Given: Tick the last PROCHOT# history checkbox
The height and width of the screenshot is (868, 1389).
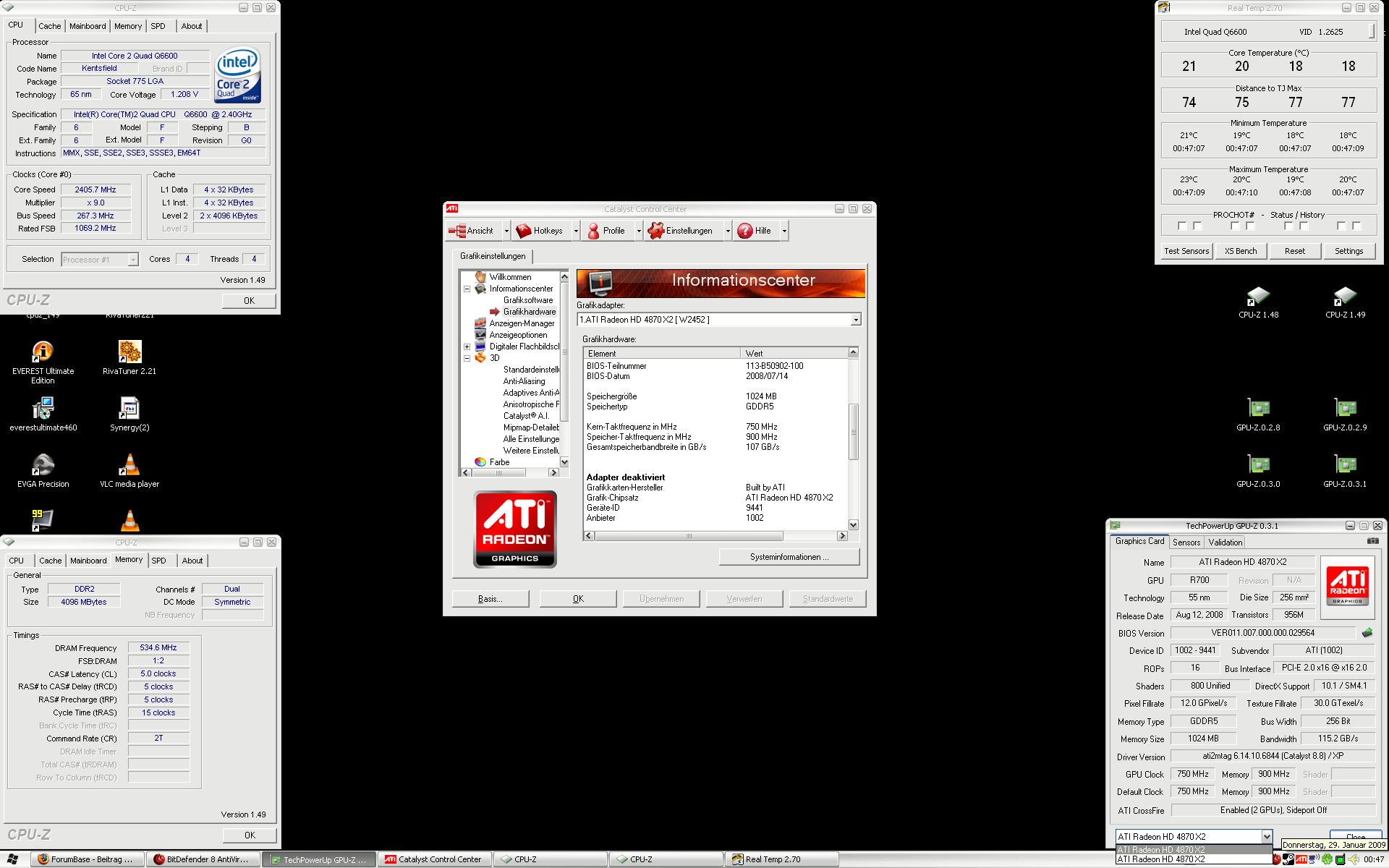Looking at the screenshot, I should click(x=1356, y=226).
